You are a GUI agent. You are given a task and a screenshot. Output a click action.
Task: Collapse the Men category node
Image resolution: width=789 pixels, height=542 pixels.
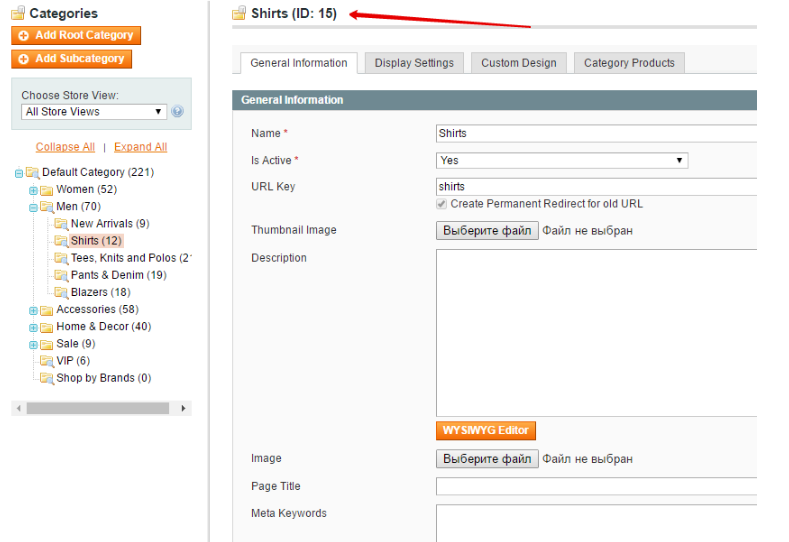click(33, 208)
